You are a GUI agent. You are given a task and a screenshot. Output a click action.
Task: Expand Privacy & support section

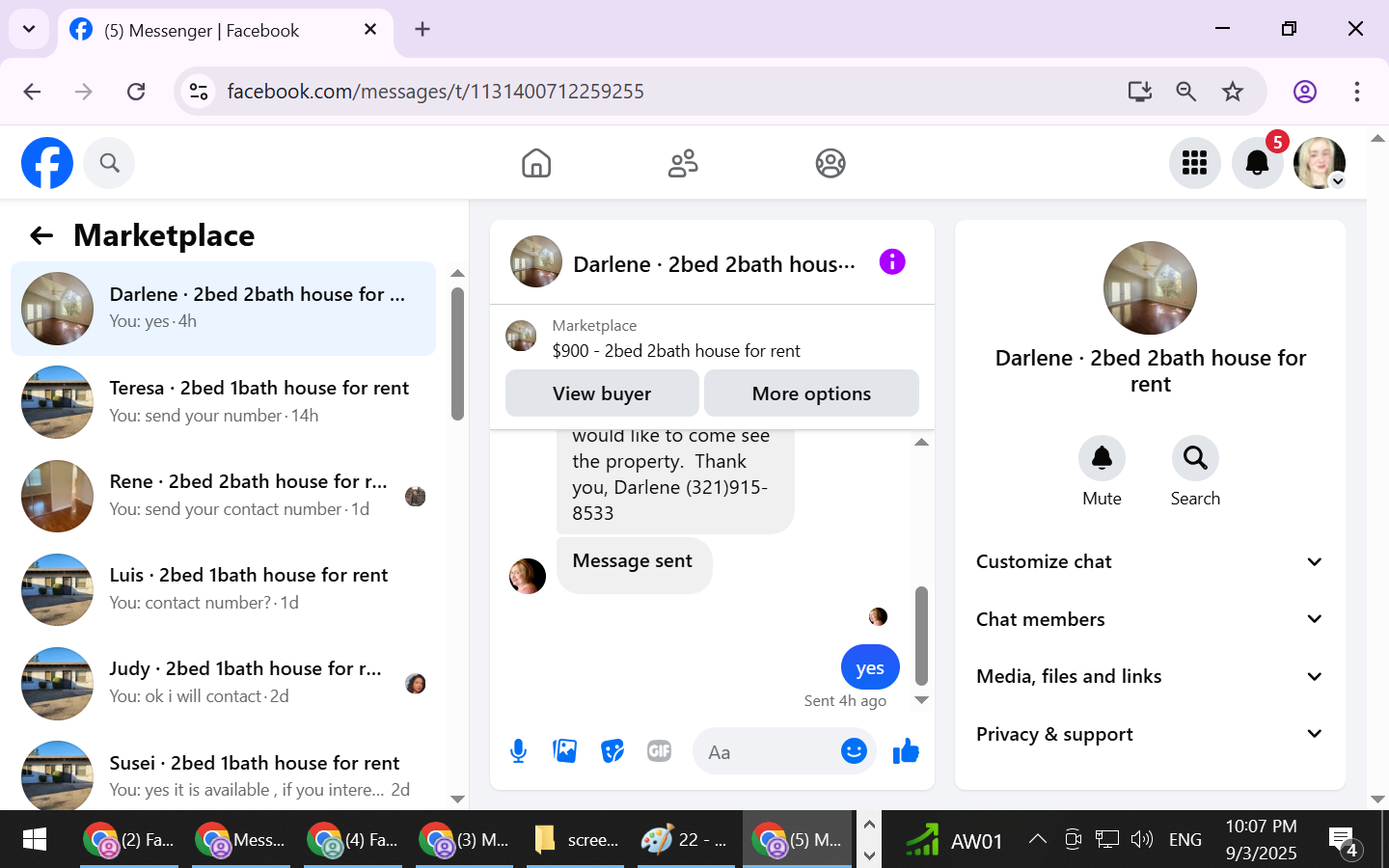(x=1149, y=734)
